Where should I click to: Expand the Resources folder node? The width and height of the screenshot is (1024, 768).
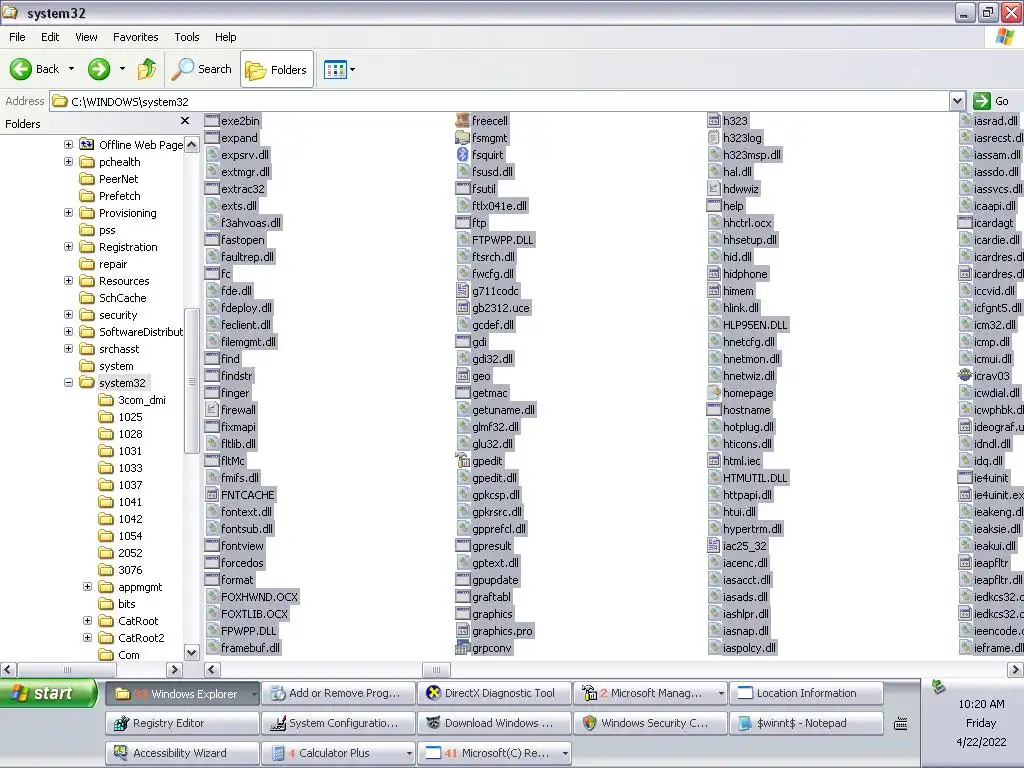point(69,280)
